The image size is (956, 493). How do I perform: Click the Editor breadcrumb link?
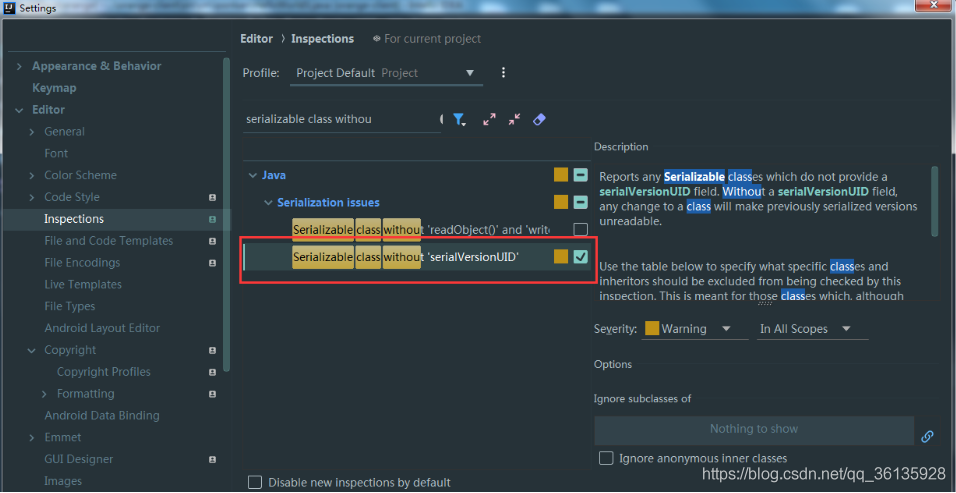256,39
